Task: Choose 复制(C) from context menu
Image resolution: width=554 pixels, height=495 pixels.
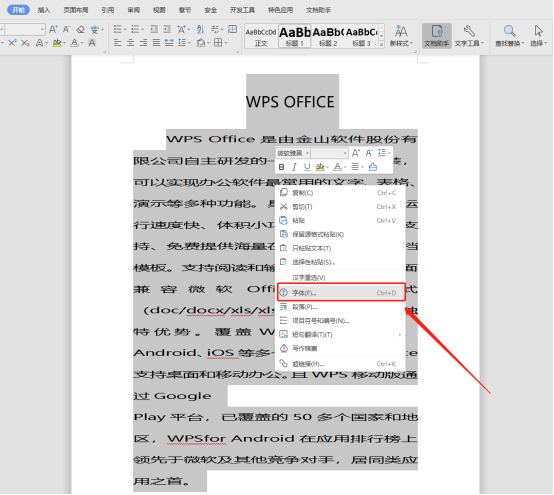Action: tap(340, 193)
